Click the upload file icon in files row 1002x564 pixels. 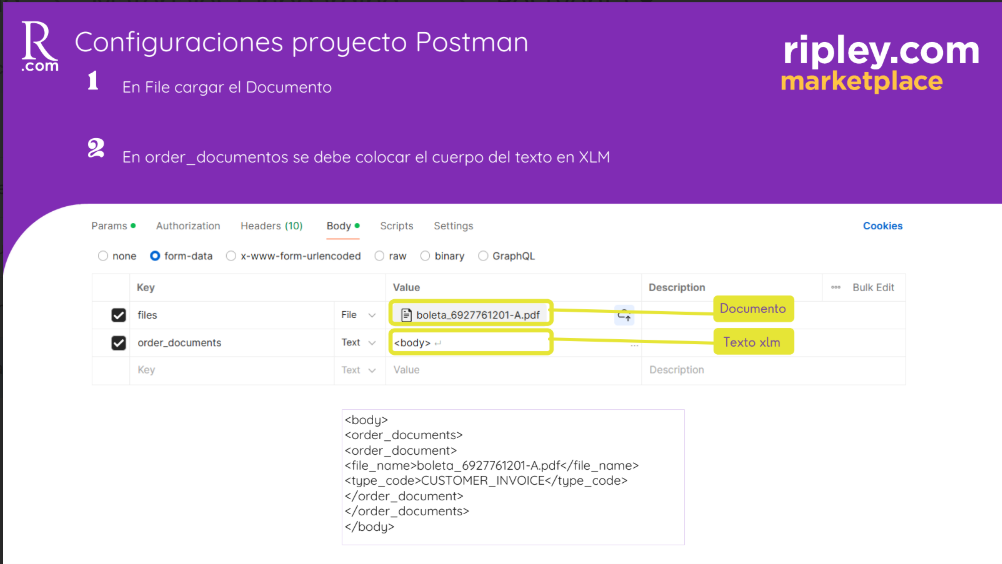(x=624, y=315)
